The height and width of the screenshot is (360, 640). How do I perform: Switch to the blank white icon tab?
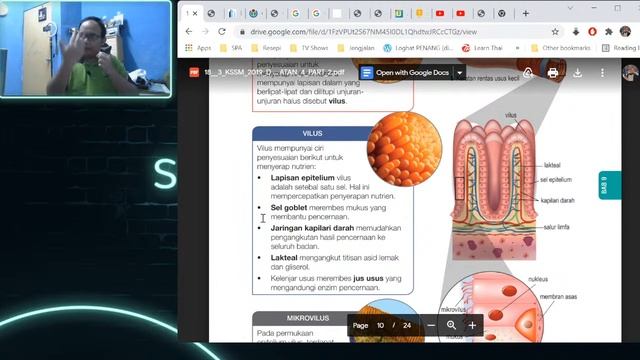pyautogui.click(x=337, y=13)
